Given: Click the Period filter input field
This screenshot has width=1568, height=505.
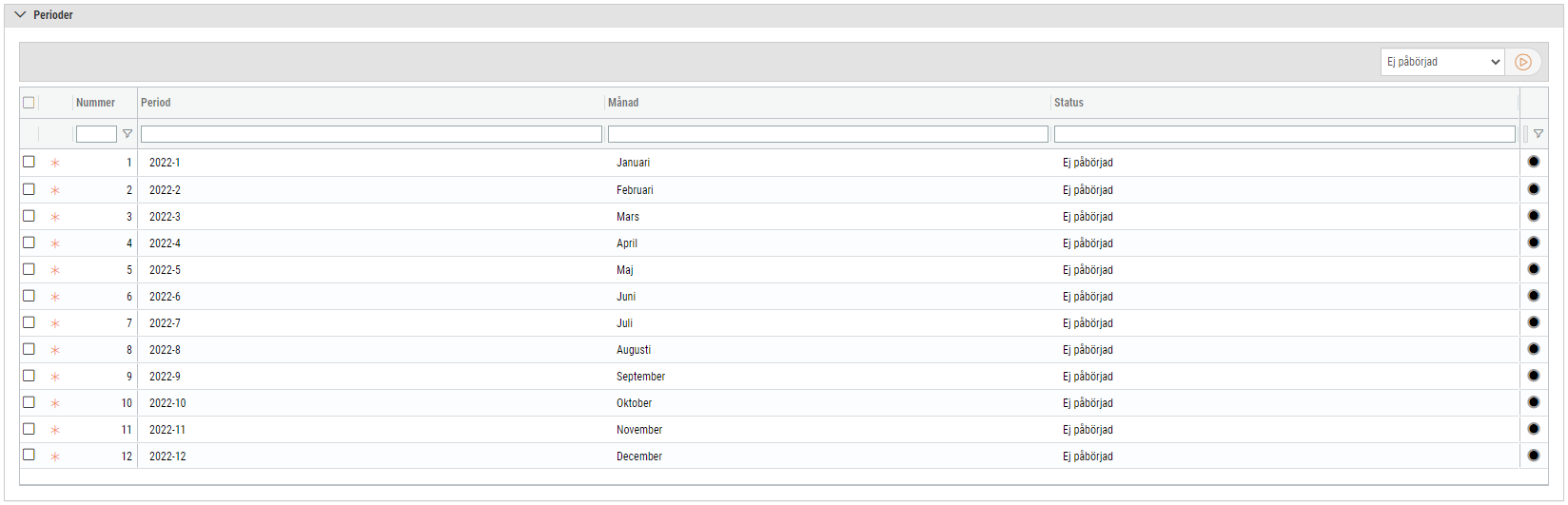Looking at the screenshot, I should click(371, 134).
